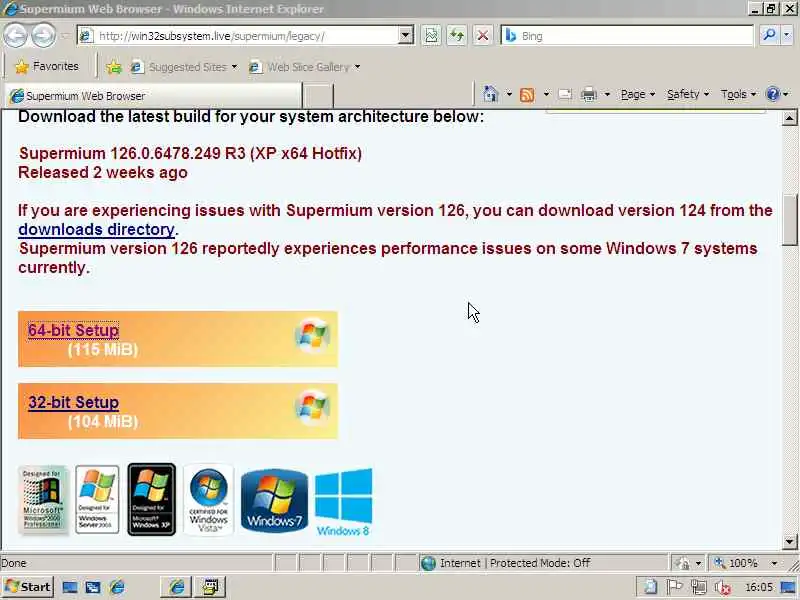Download the 64-bit Setup link
The width and height of the screenshot is (800, 600).
pos(73,331)
